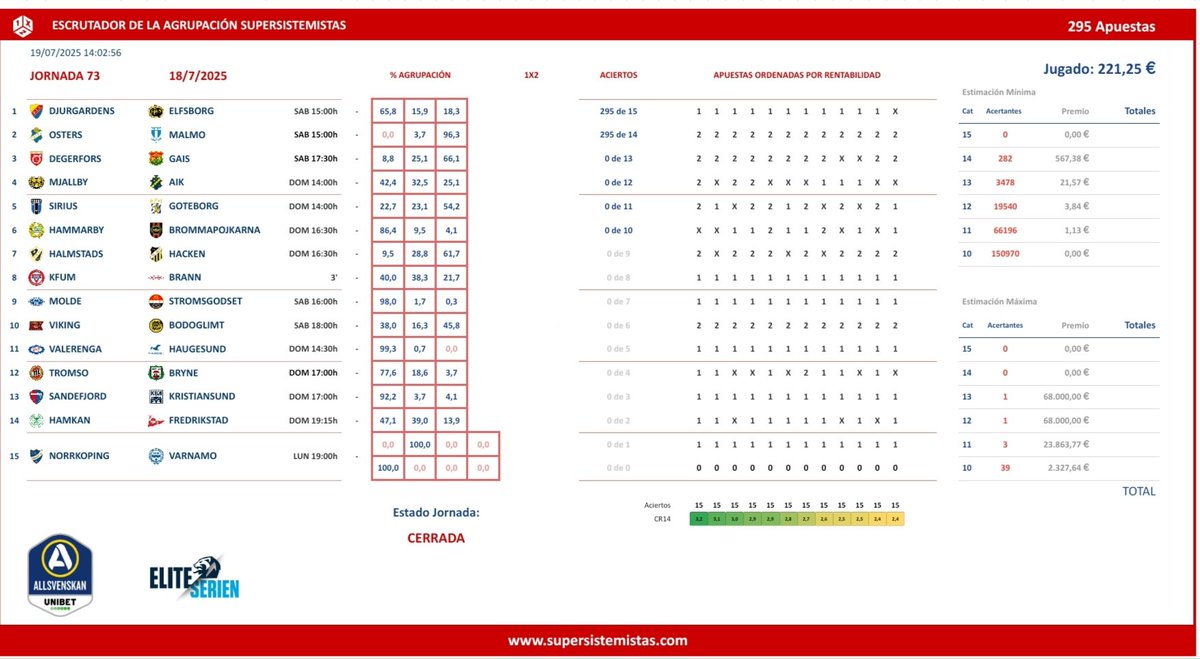Click APUESTAS ORDENADAS POR RENTABILIDAD header
1200x659 pixels.
click(x=797, y=75)
